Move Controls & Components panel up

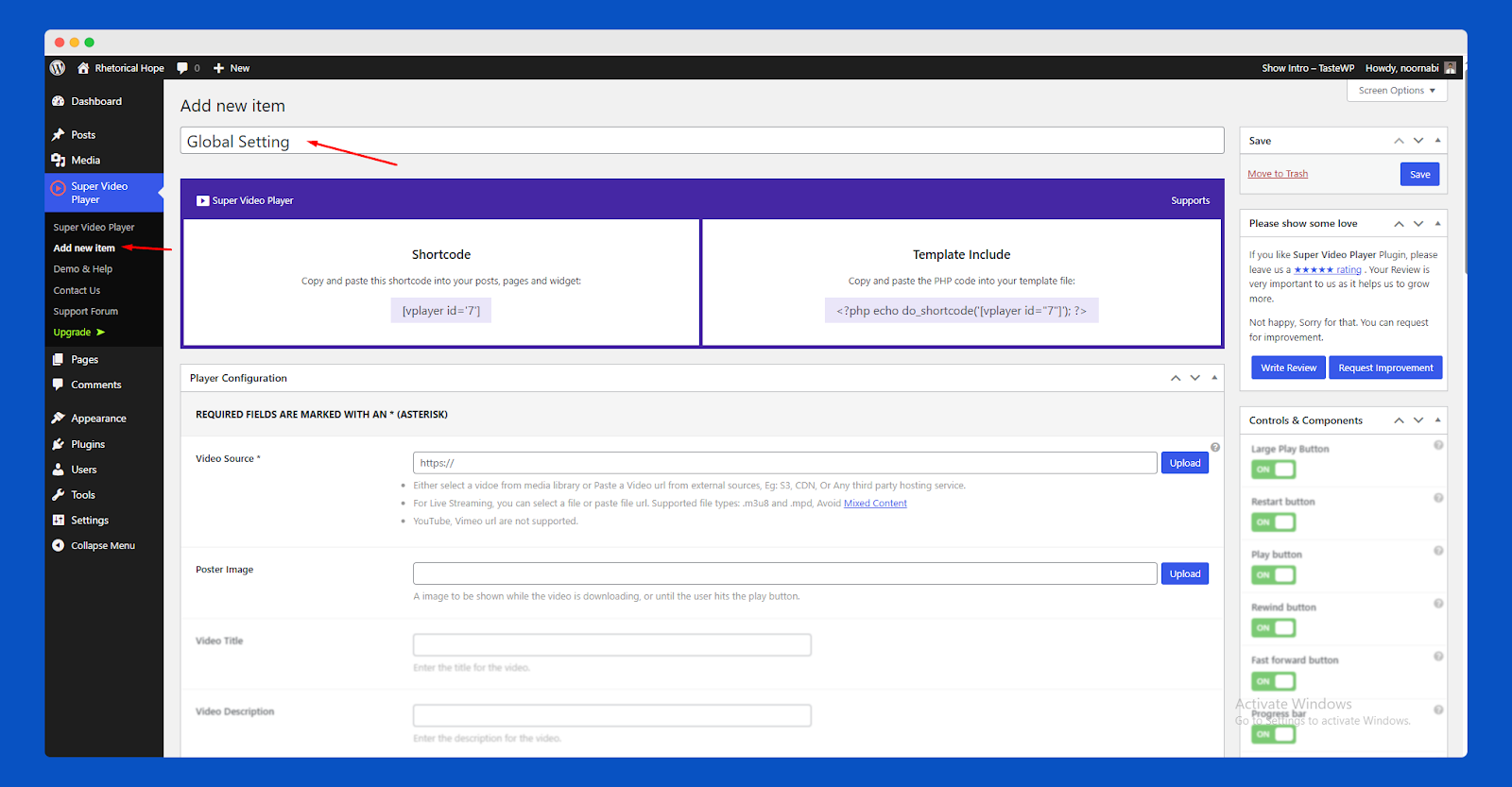pyautogui.click(x=1399, y=420)
